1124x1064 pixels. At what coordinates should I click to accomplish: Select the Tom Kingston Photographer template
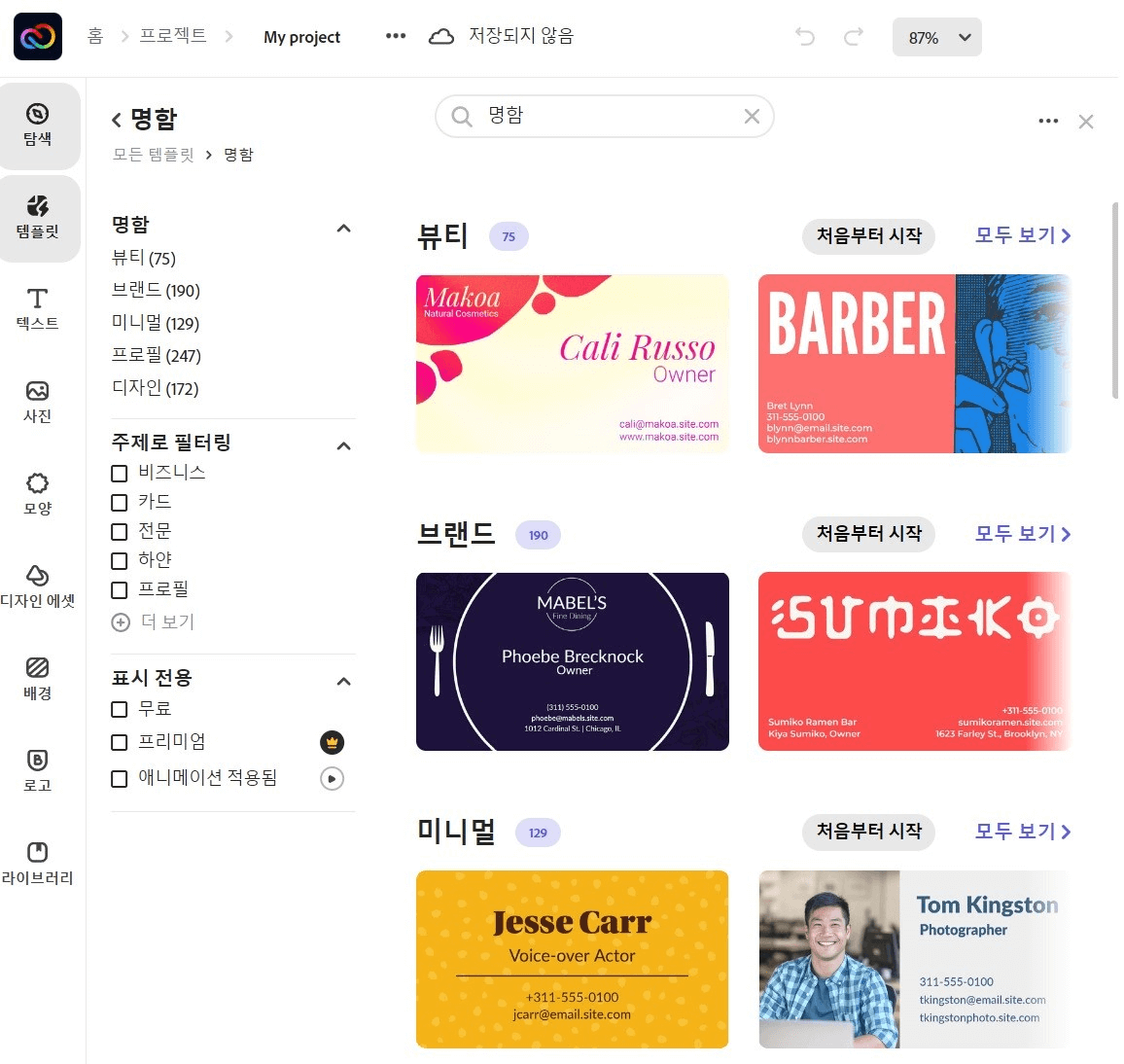coord(915,959)
